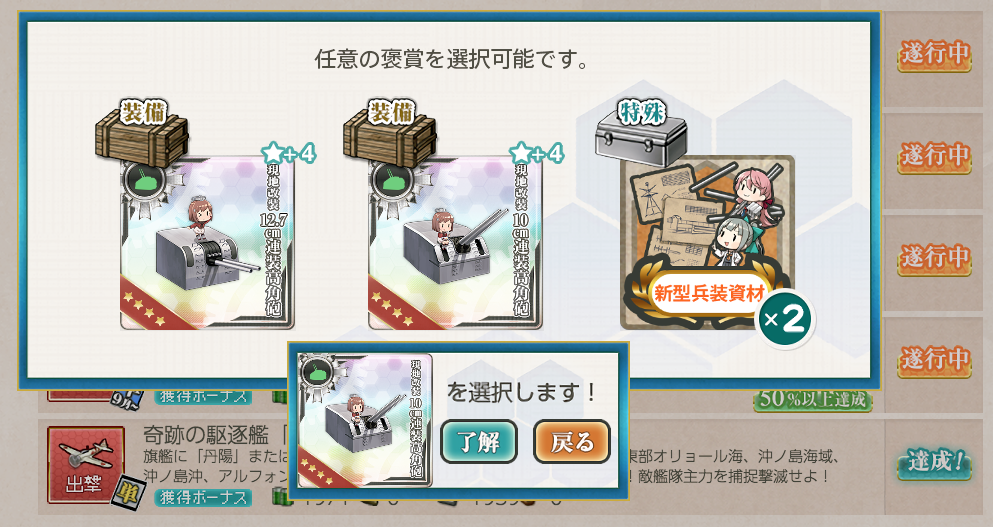Click the wooden 装備 crate above 12.7cm gun
This screenshot has height=527, width=993.
click(x=142, y=132)
